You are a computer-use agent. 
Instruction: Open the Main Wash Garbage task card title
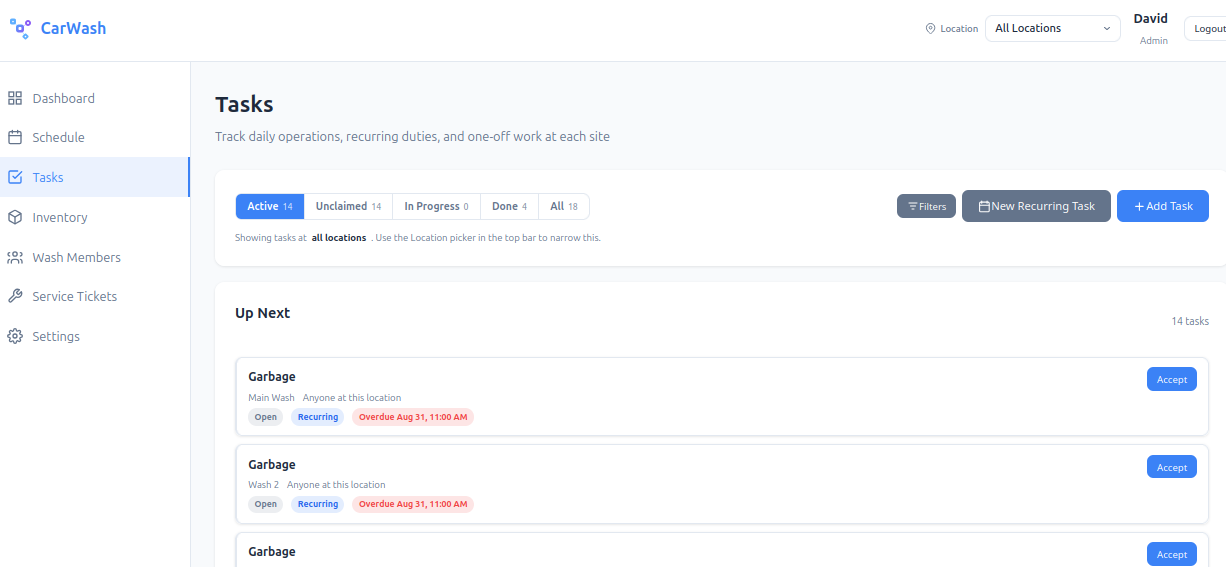[272, 377]
